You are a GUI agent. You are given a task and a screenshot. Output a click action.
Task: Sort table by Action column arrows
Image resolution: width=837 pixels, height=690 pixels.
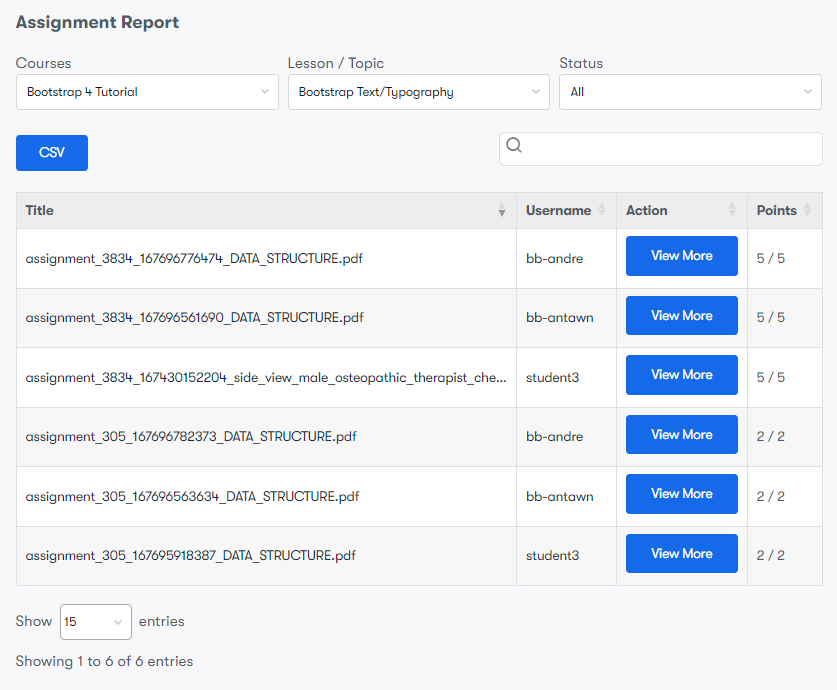pos(733,211)
